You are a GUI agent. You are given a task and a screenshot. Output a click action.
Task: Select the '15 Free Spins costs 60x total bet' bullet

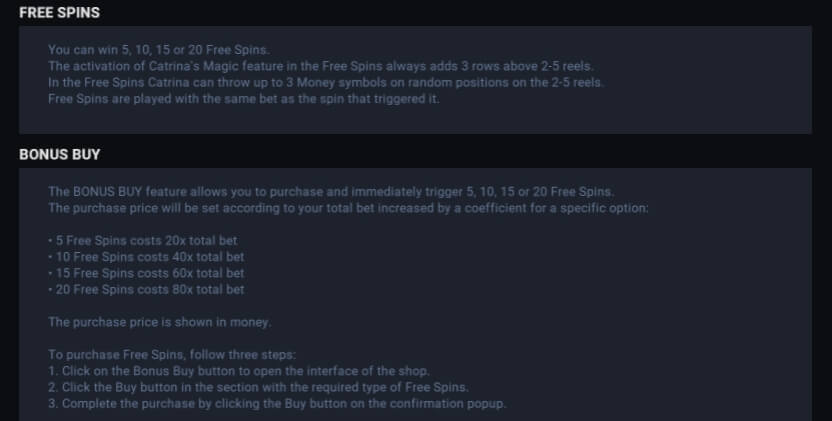(x=146, y=273)
